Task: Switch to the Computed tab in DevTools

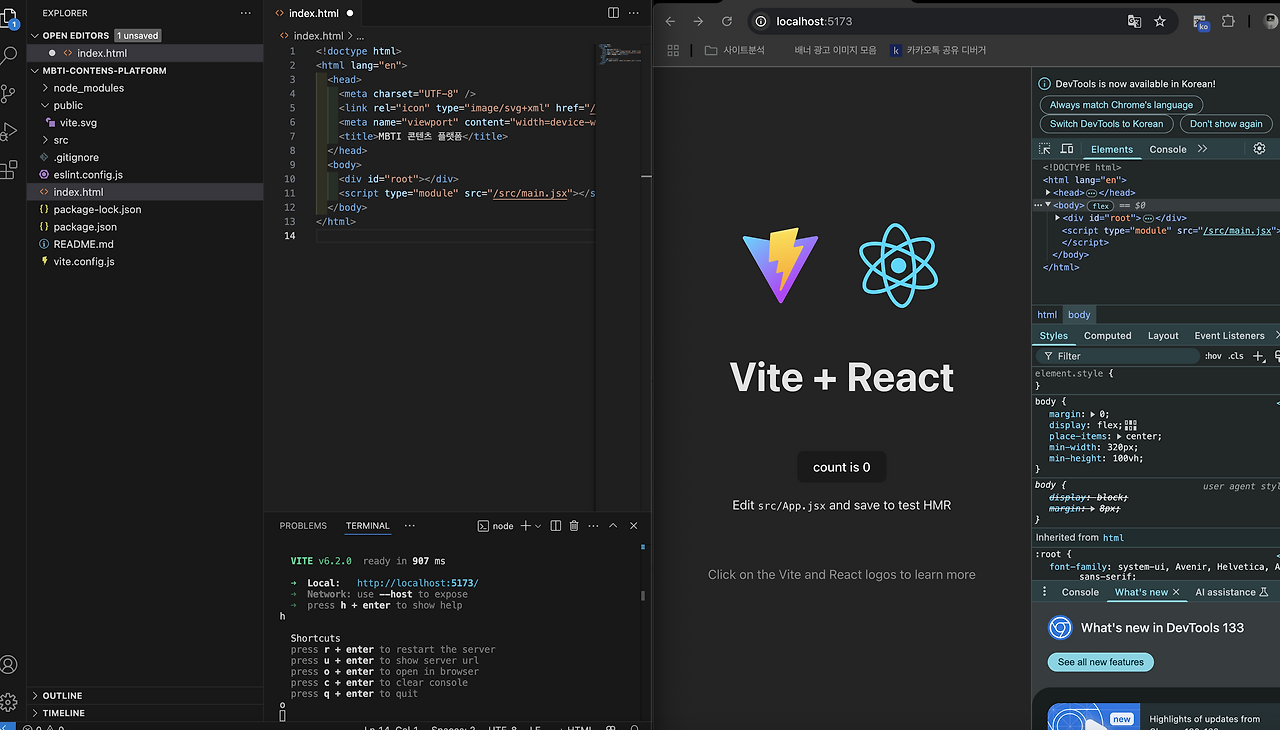Action: tap(1107, 336)
